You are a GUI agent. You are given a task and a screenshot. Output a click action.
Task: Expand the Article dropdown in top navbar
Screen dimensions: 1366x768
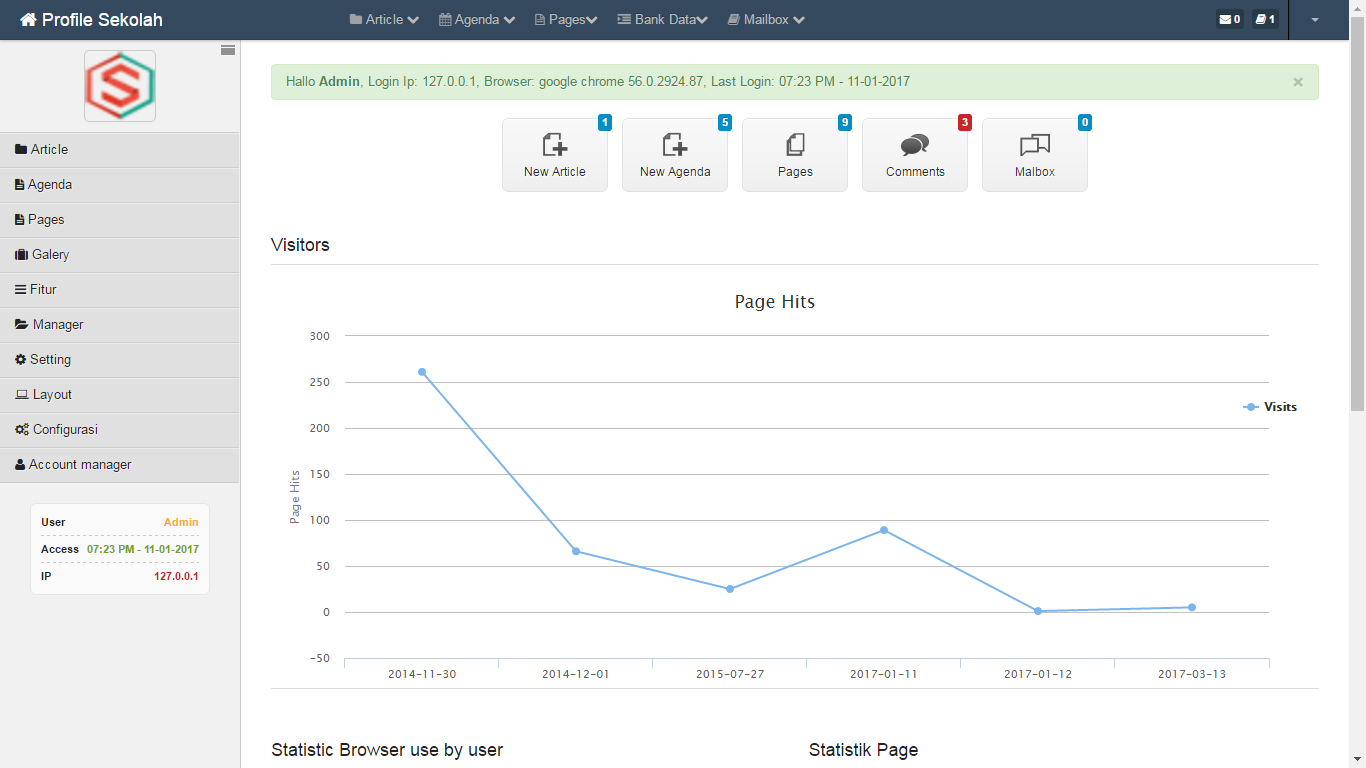384,19
